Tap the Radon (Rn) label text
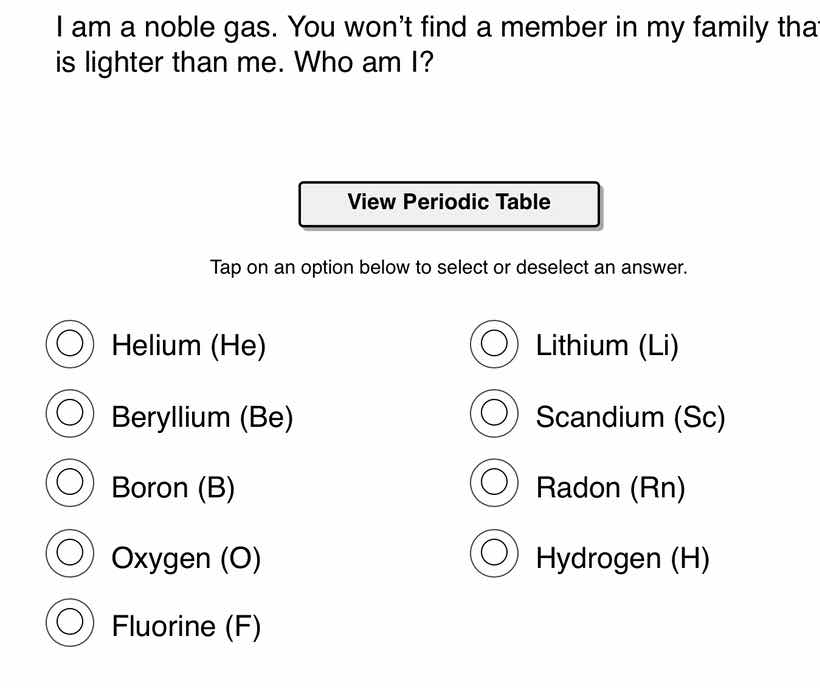This screenshot has height=688, width=820. (611, 487)
